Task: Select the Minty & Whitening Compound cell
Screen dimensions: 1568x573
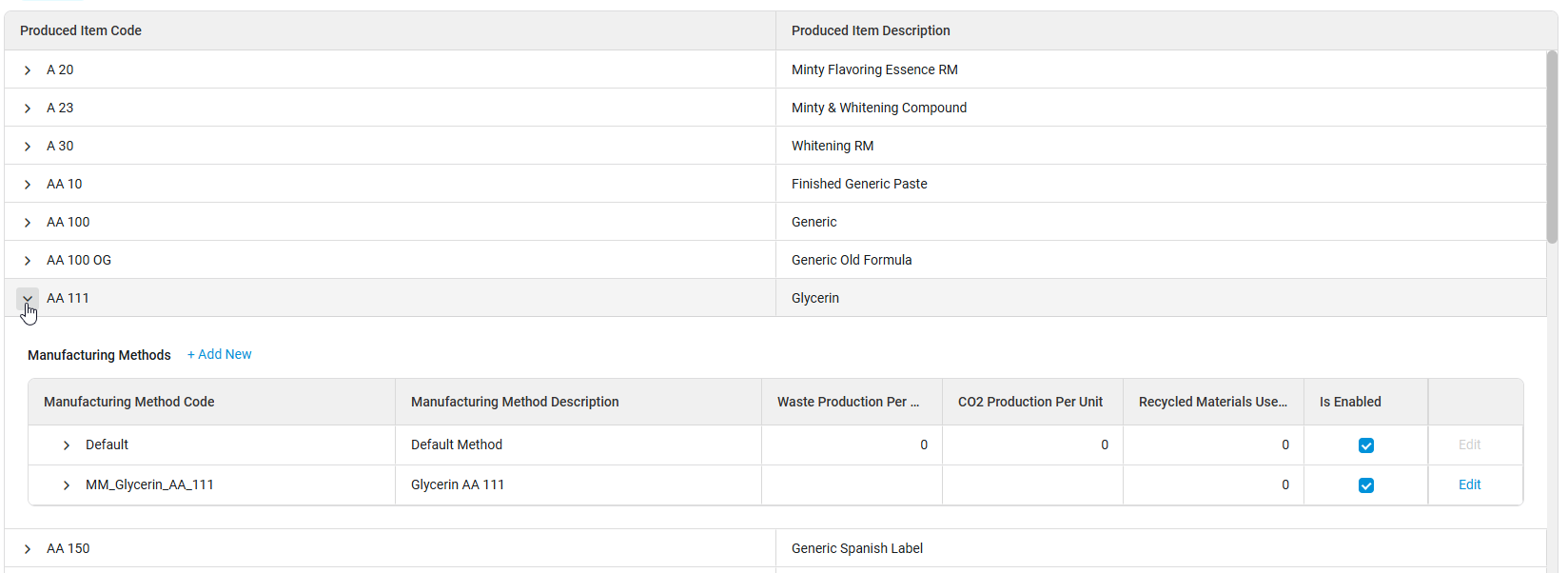Action: [x=879, y=108]
